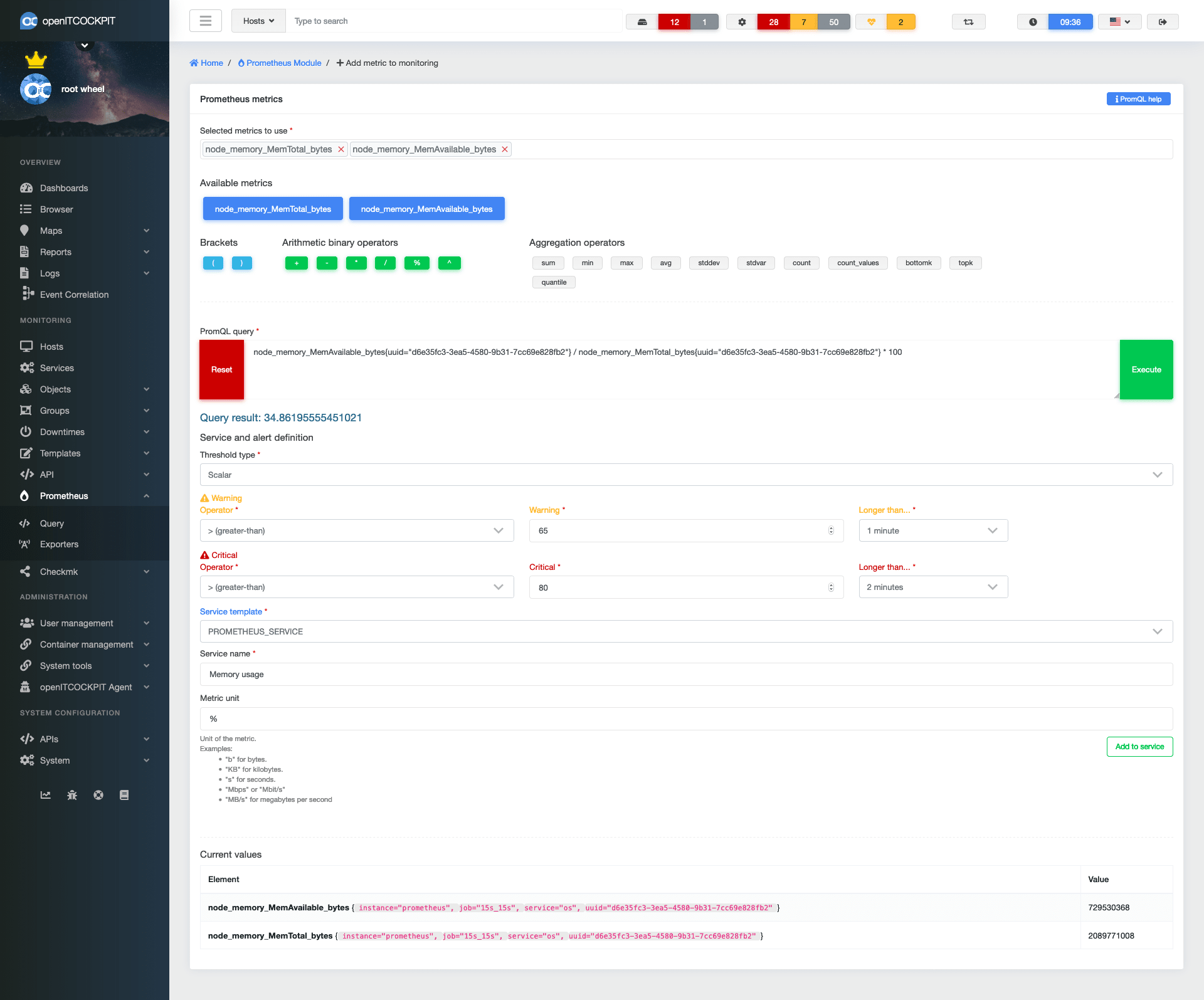Screen dimensions: 1204x1000
Task: Insert available metric node_memory_MemTotal_bytes
Action: [x=273, y=209]
